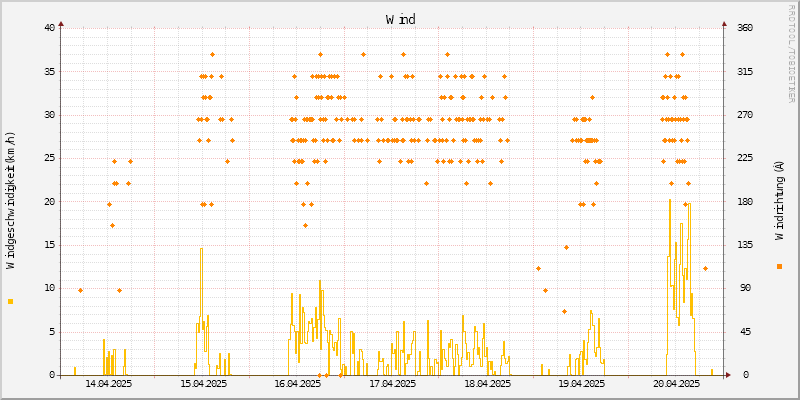
Task: Select the 19.04.2025 date label
Action: [582, 383]
